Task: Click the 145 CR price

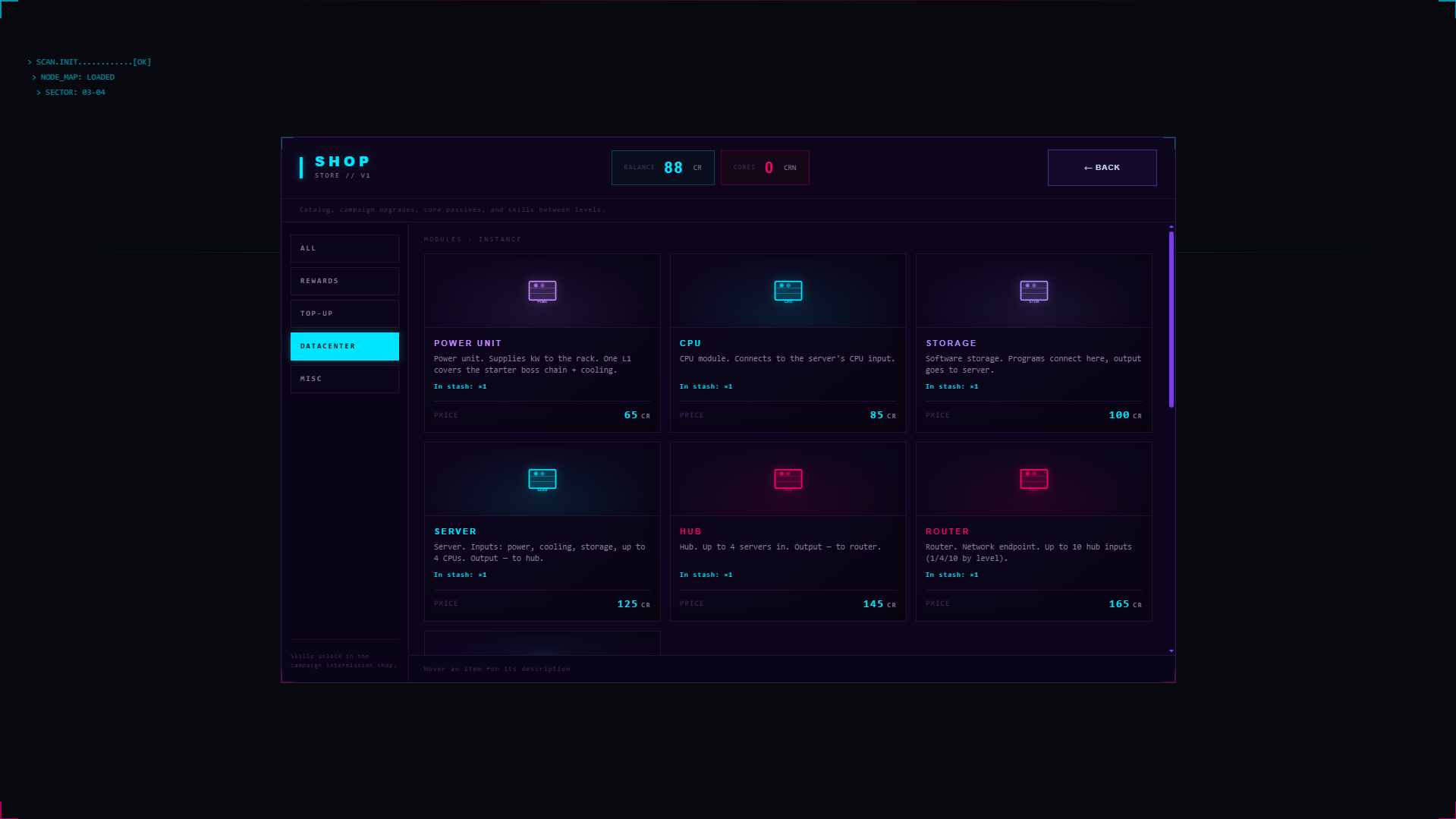Action: 879,604
